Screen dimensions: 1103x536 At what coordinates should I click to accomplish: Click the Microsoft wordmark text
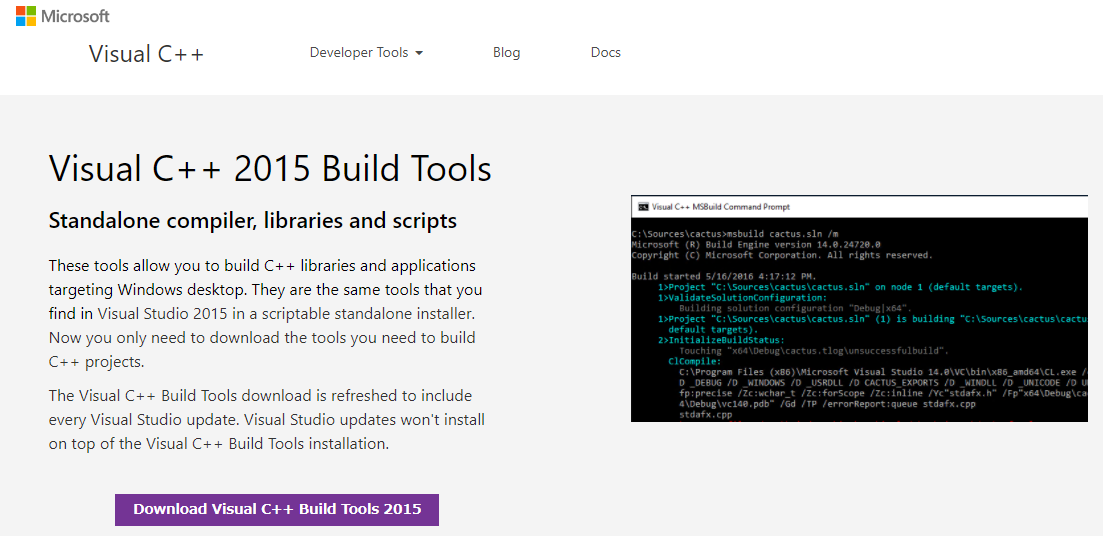tap(76, 16)
